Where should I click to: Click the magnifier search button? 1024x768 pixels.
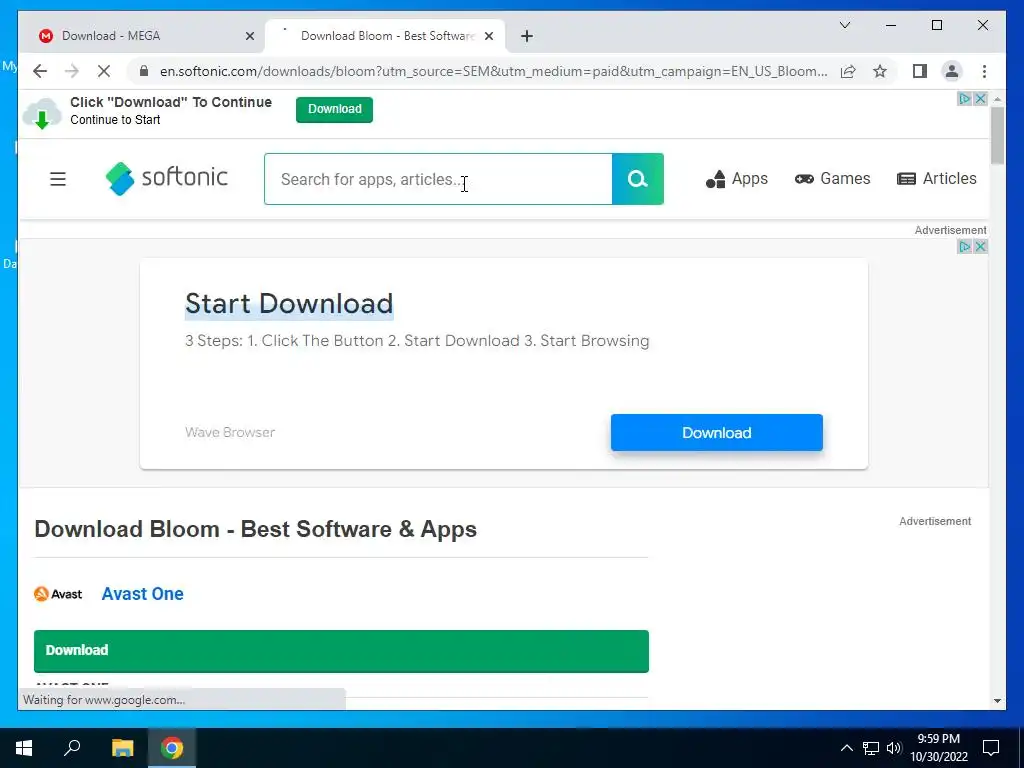[x=637, y=179]
